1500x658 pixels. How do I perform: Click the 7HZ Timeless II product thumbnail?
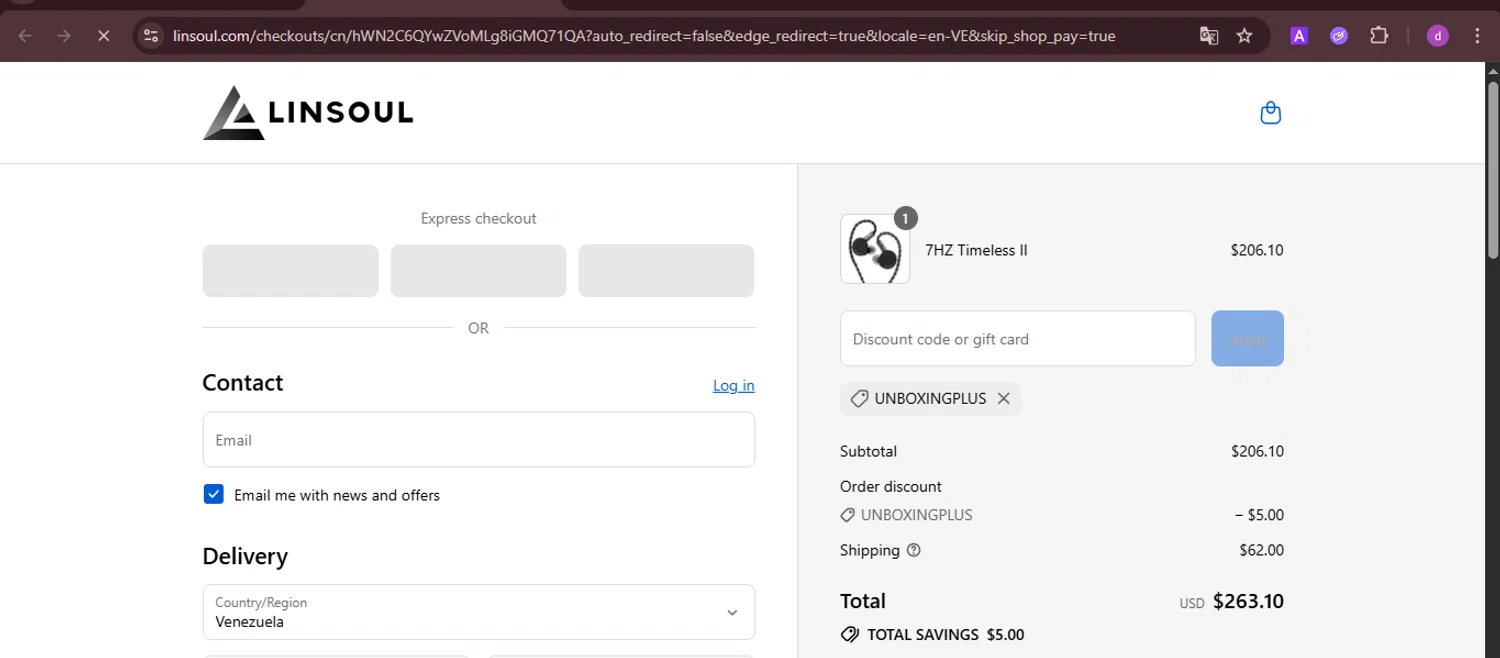click(875, 249)
